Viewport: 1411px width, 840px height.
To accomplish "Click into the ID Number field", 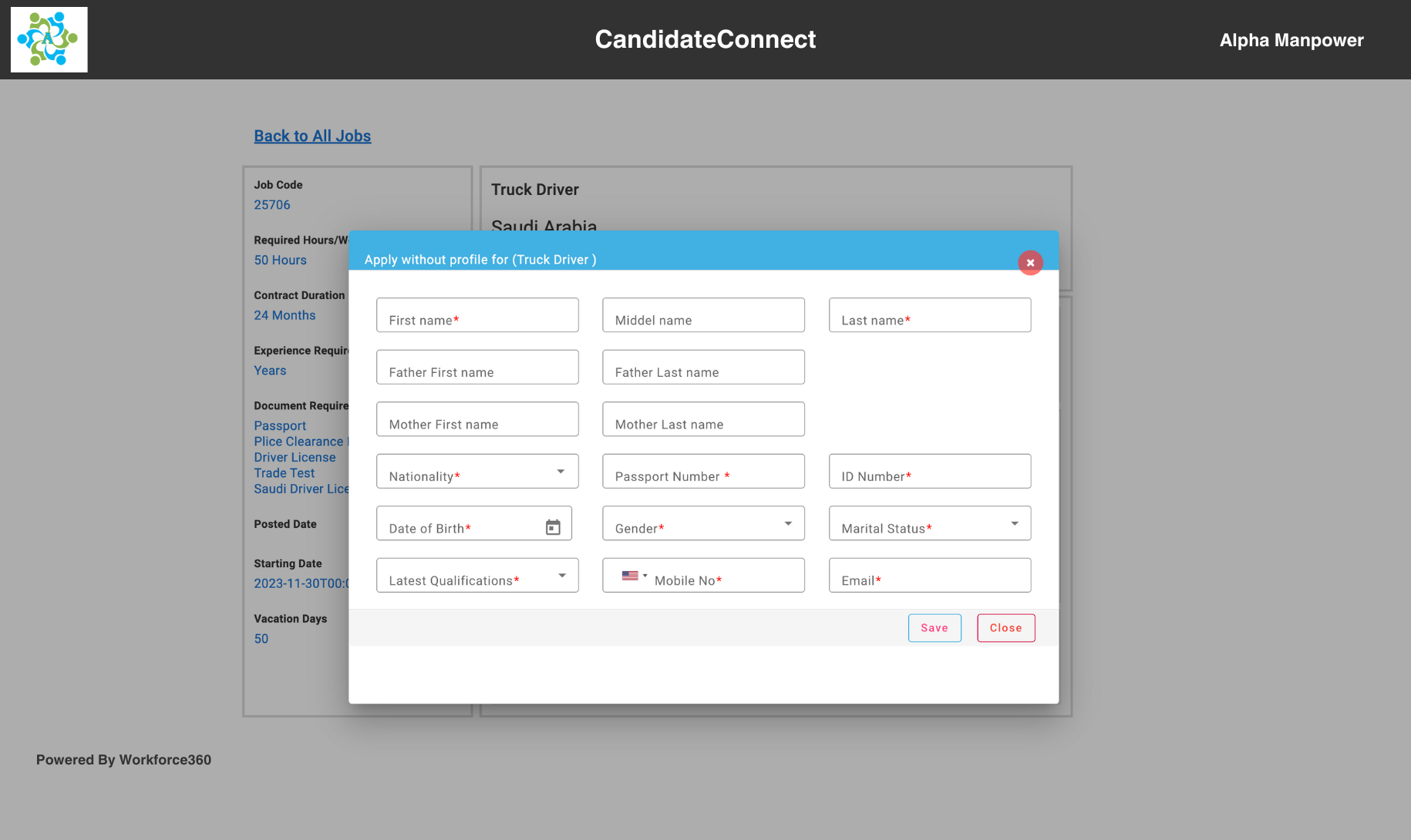I will 929,472.
